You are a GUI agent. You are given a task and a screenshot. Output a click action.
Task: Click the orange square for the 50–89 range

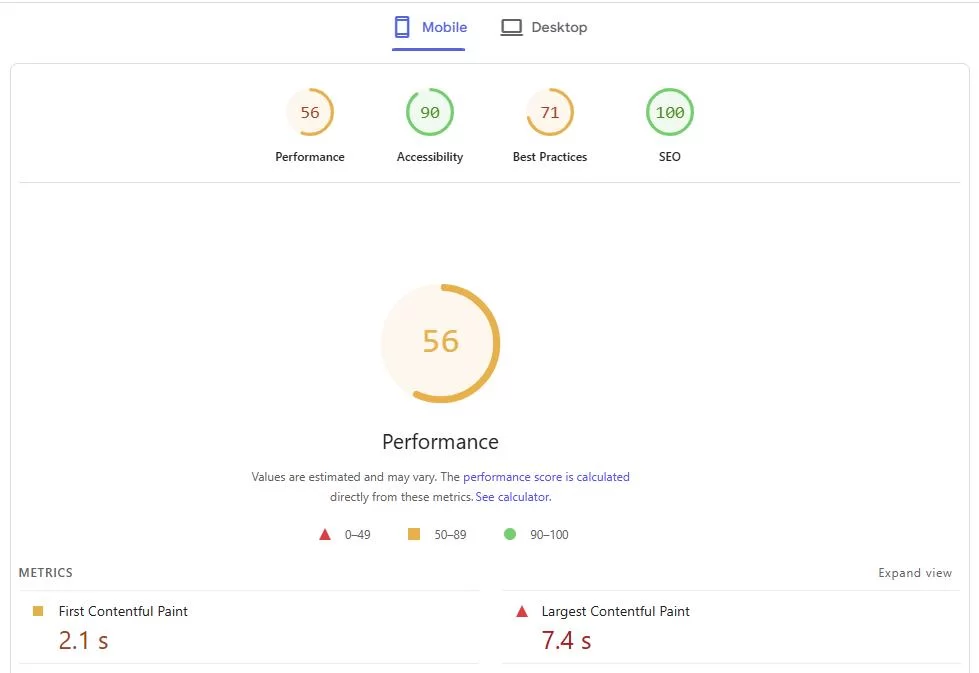coord(413,534)
